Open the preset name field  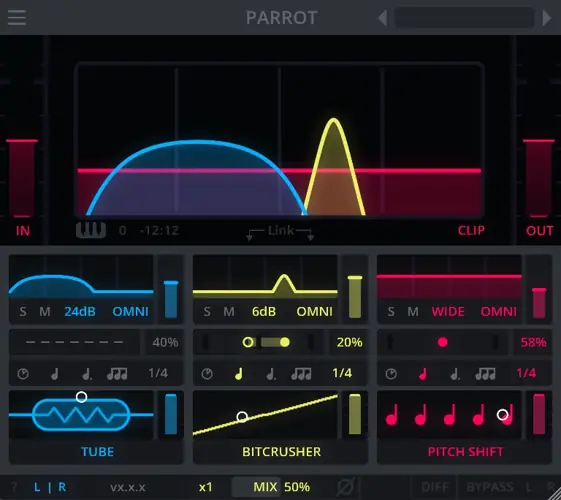(464, 18)
